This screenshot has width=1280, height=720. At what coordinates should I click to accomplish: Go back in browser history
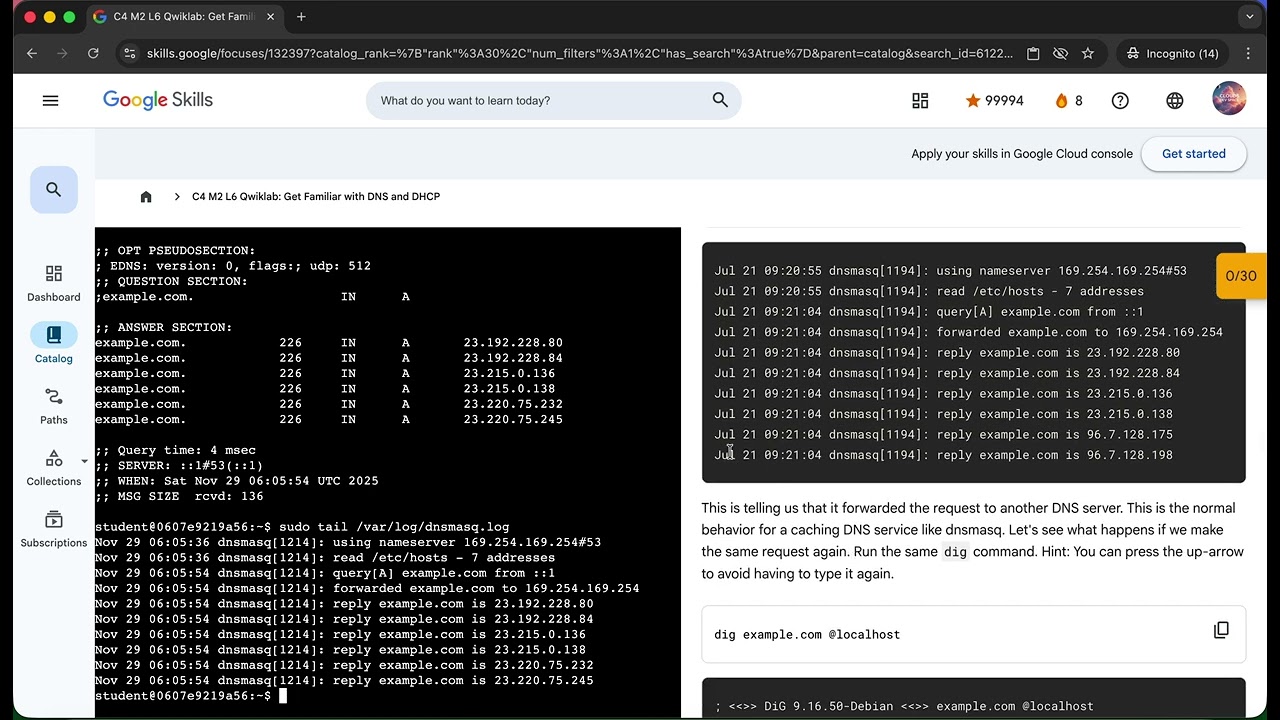pyautogui.click(x=32, y=53)
